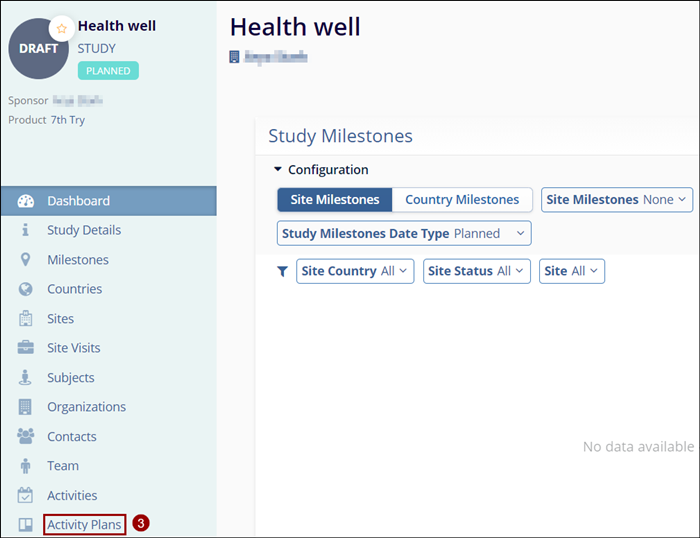Viewport: 700px width, 538px height.
Task: Click the filter funnel icon
Action: coord(282,271)
